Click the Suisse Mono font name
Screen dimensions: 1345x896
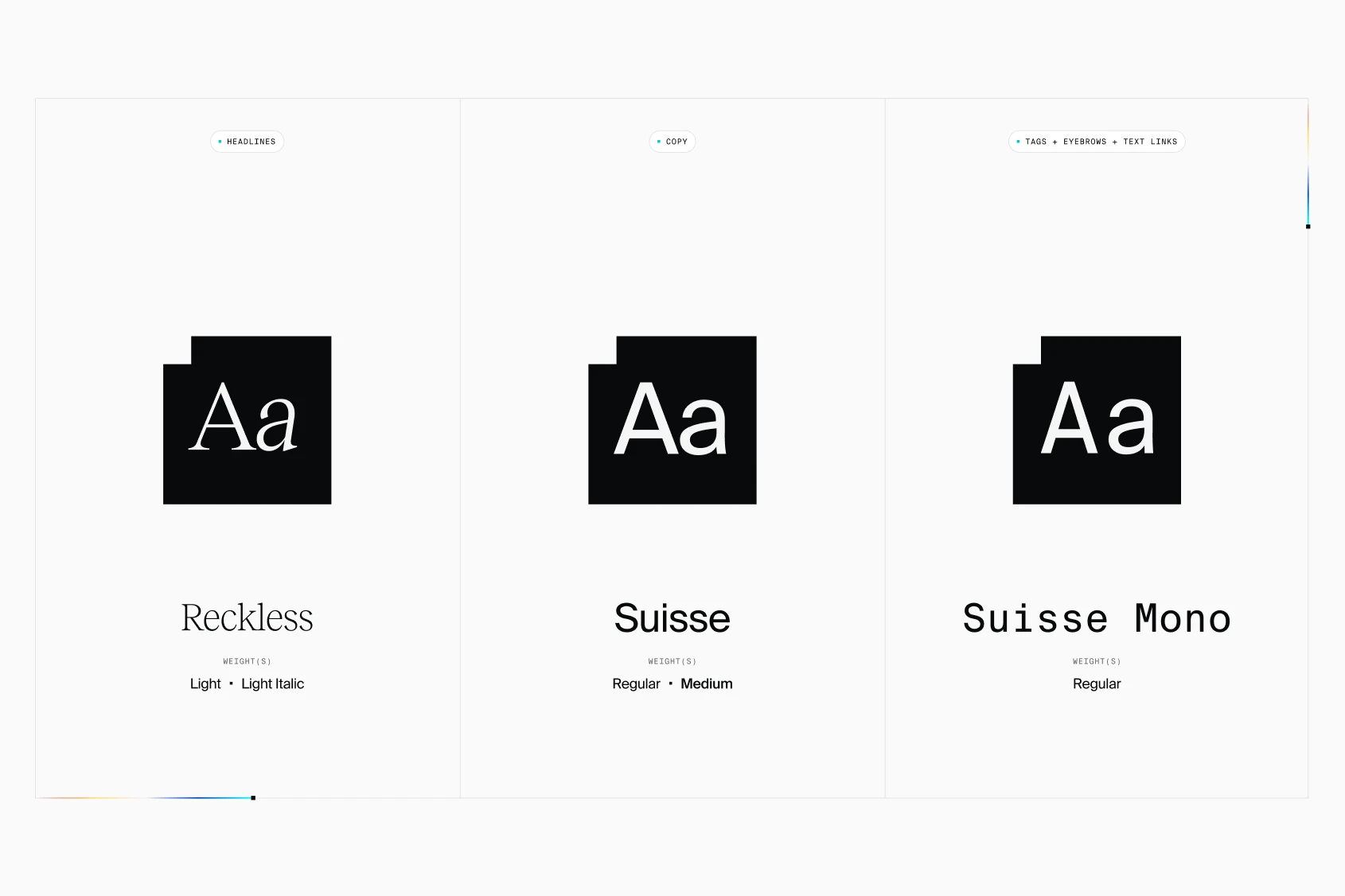[x=1097, y=618]
